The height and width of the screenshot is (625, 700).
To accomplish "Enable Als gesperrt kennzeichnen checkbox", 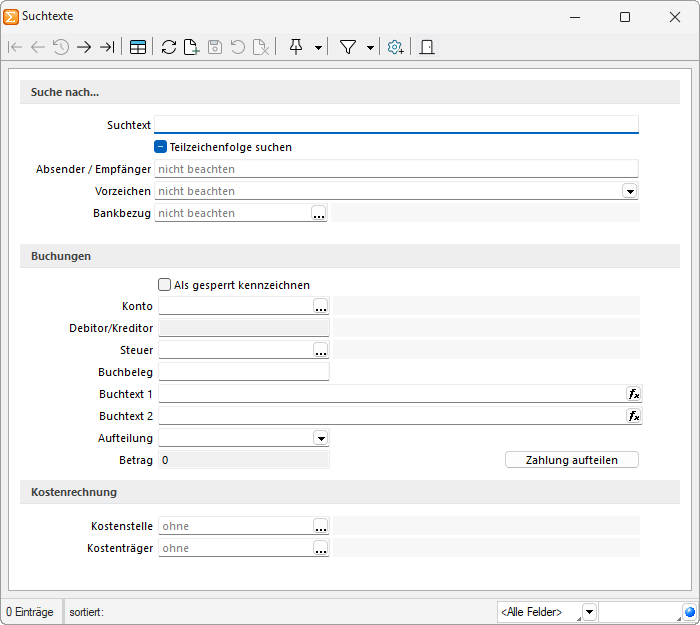I will [x=165, y=284].
